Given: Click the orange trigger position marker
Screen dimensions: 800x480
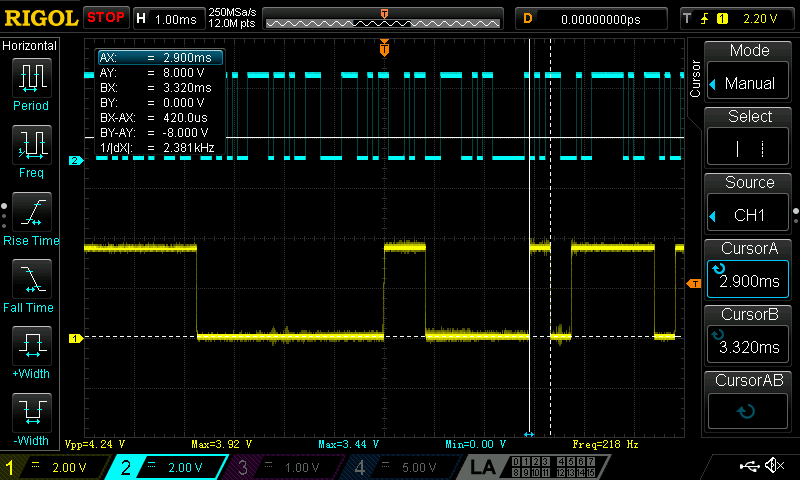Looking at the screenshot, I should click(384, 47).
